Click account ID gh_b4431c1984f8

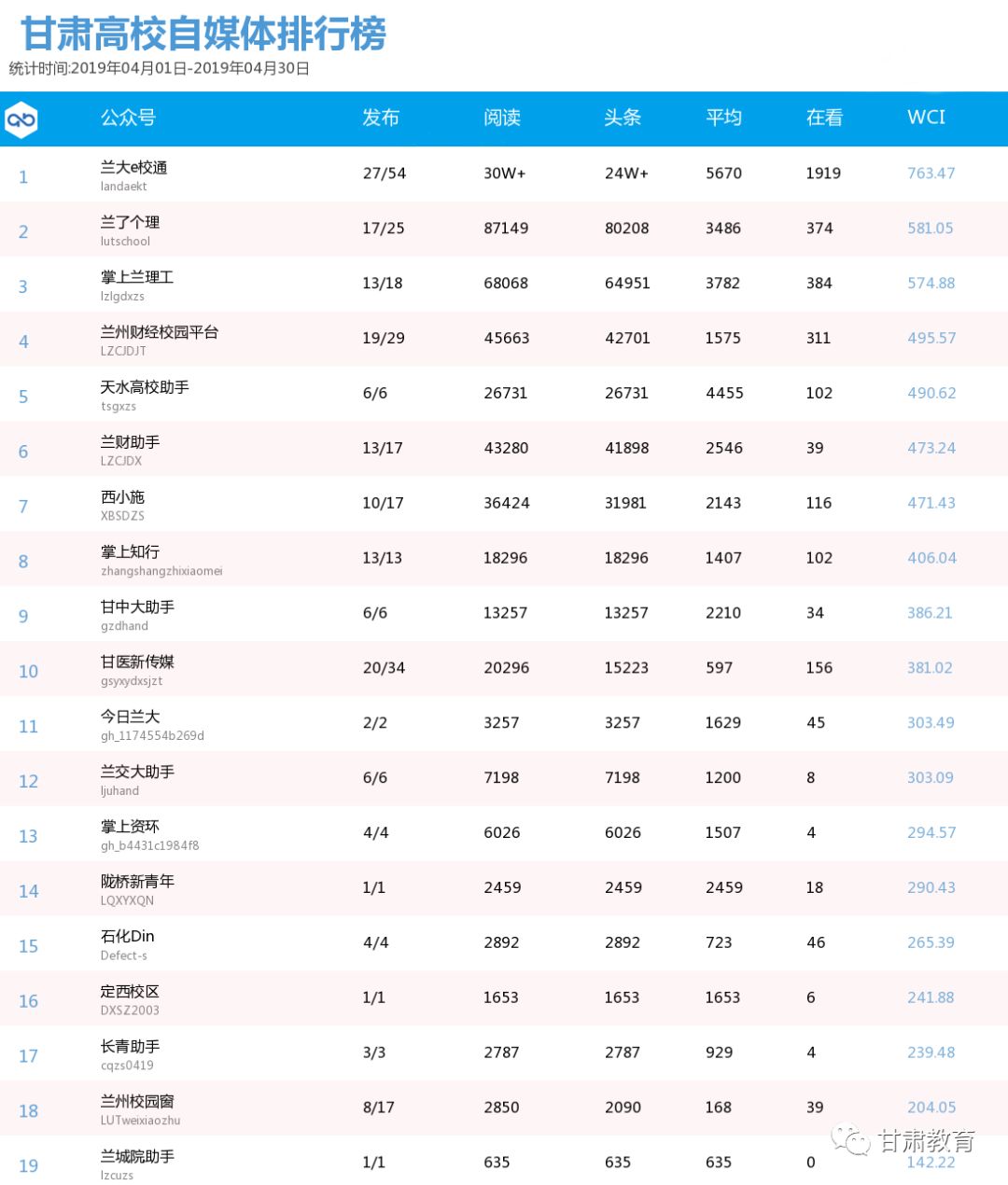pos(149,846)
